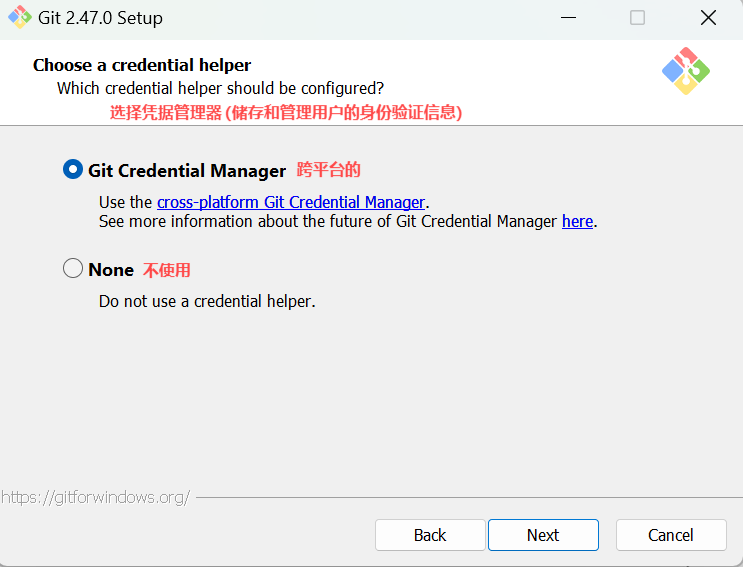This screenshot has height=567, width=743.
Task: Close the Git 2.47.0 Setup window
Action: [708, 18]
